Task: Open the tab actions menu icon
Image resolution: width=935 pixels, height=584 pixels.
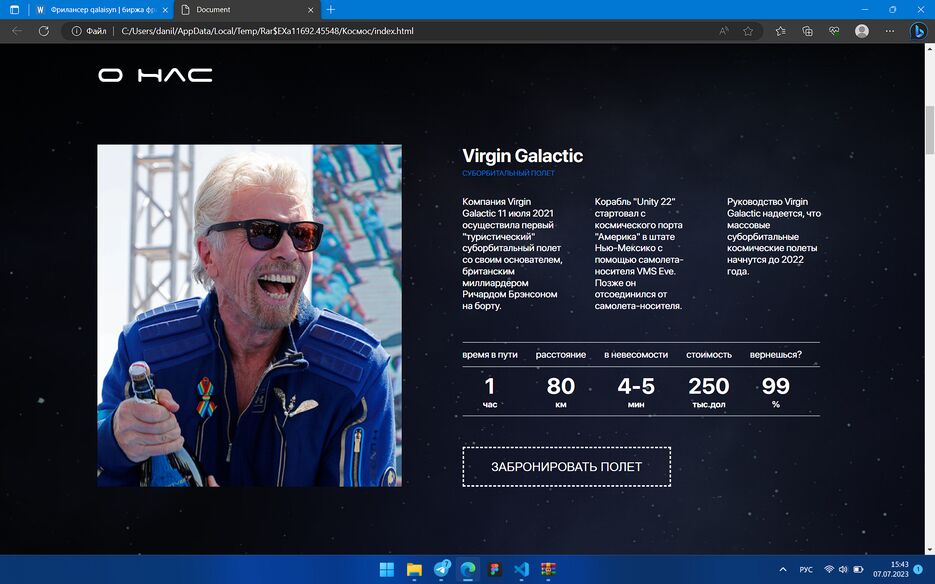Action: 14,10
